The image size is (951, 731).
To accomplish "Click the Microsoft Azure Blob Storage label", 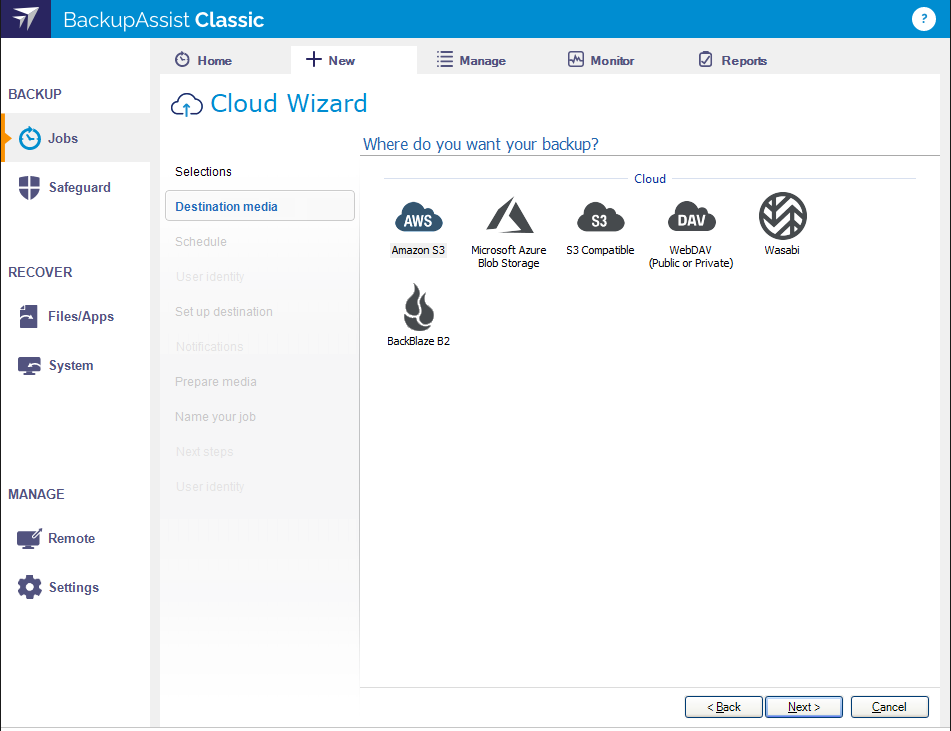I will tap(508, 257).
